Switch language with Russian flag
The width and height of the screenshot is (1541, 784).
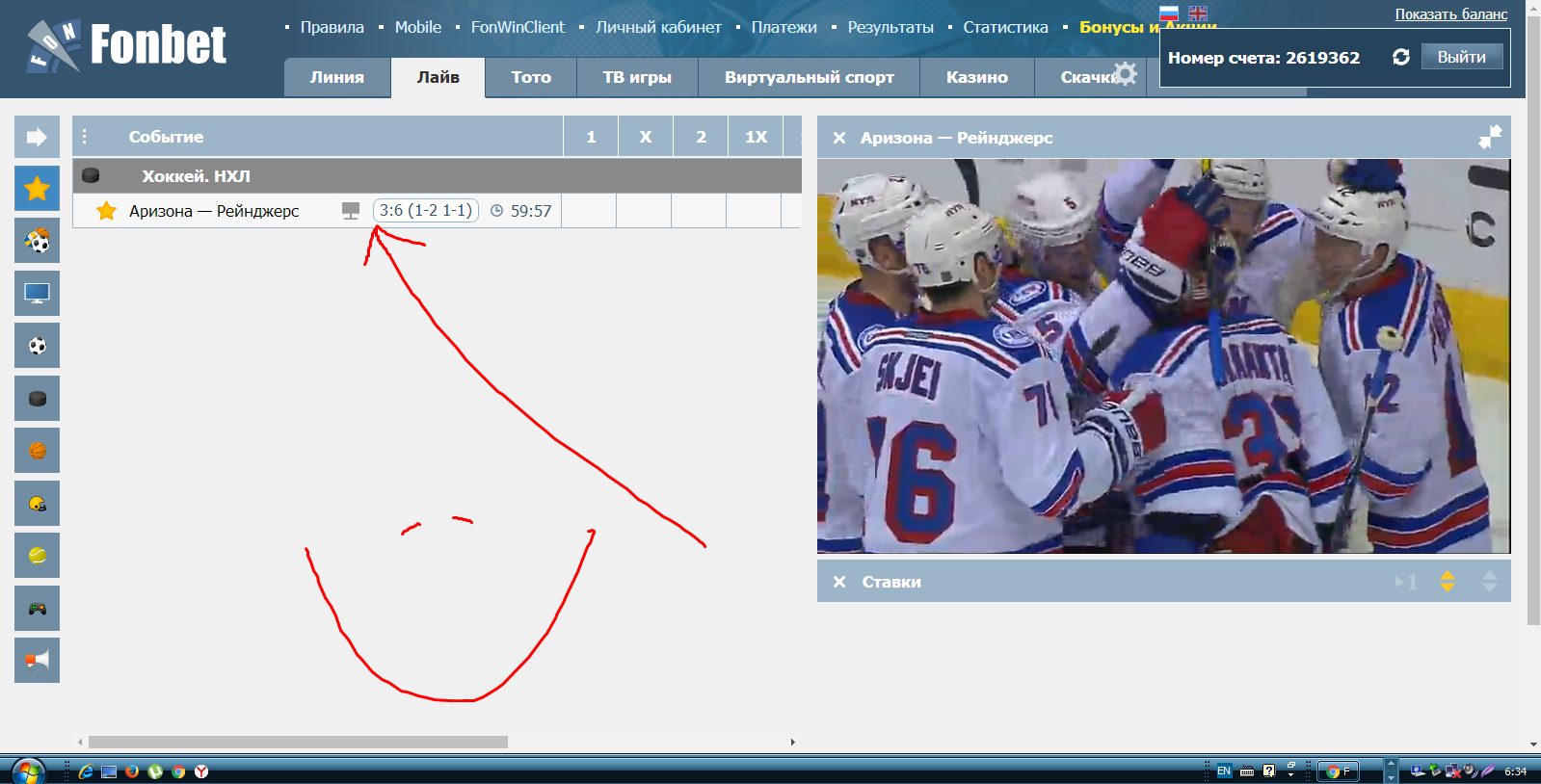[x=1169, y=13]
